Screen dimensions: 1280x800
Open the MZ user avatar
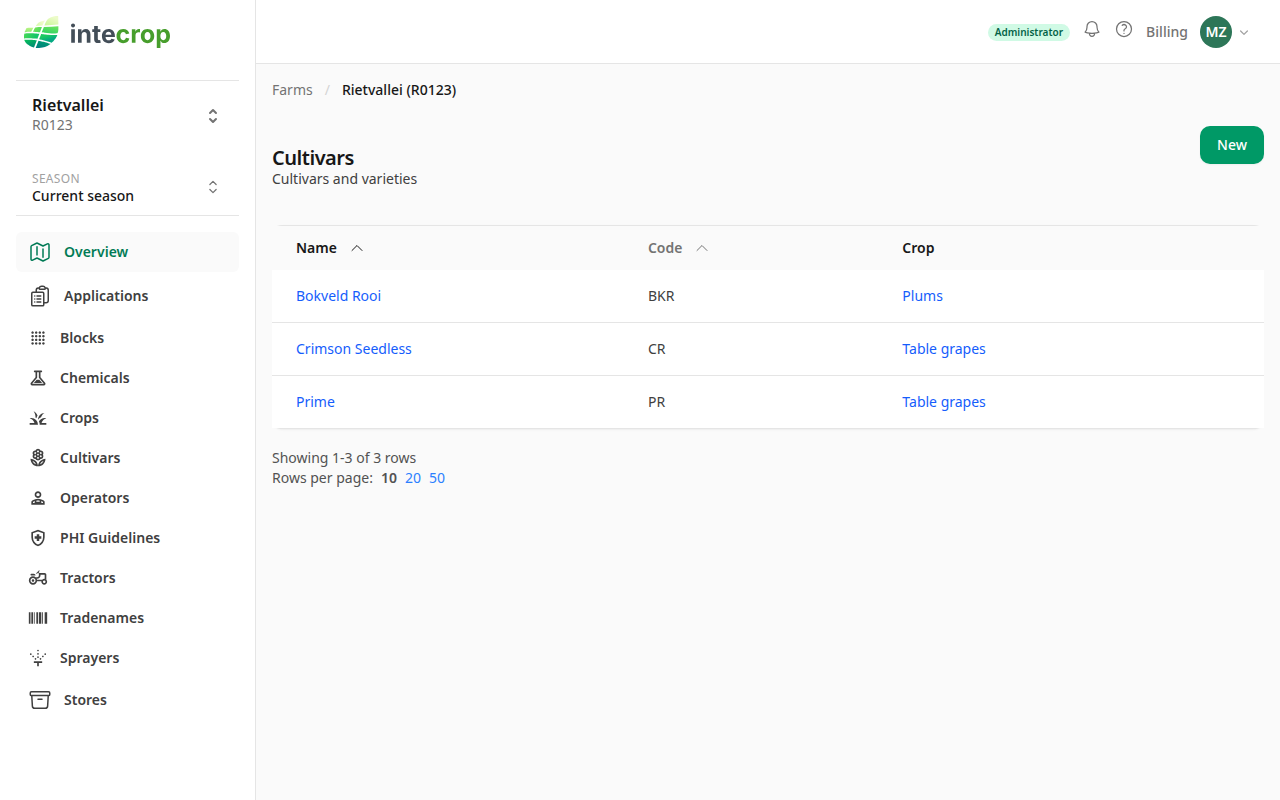tap(1216, 32)
